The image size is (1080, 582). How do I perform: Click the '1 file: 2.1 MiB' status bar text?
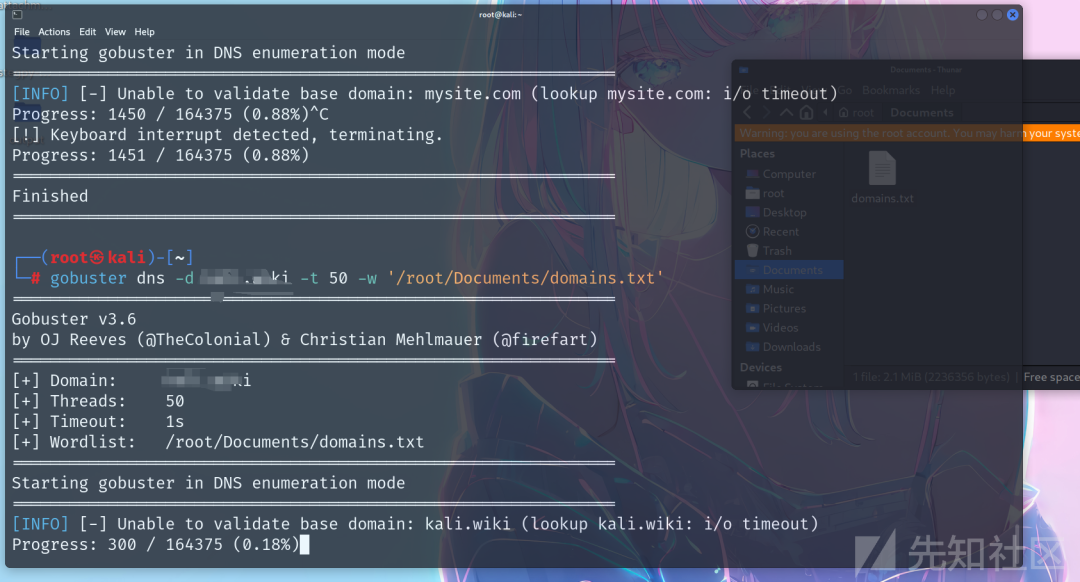[x=931, y=377]
